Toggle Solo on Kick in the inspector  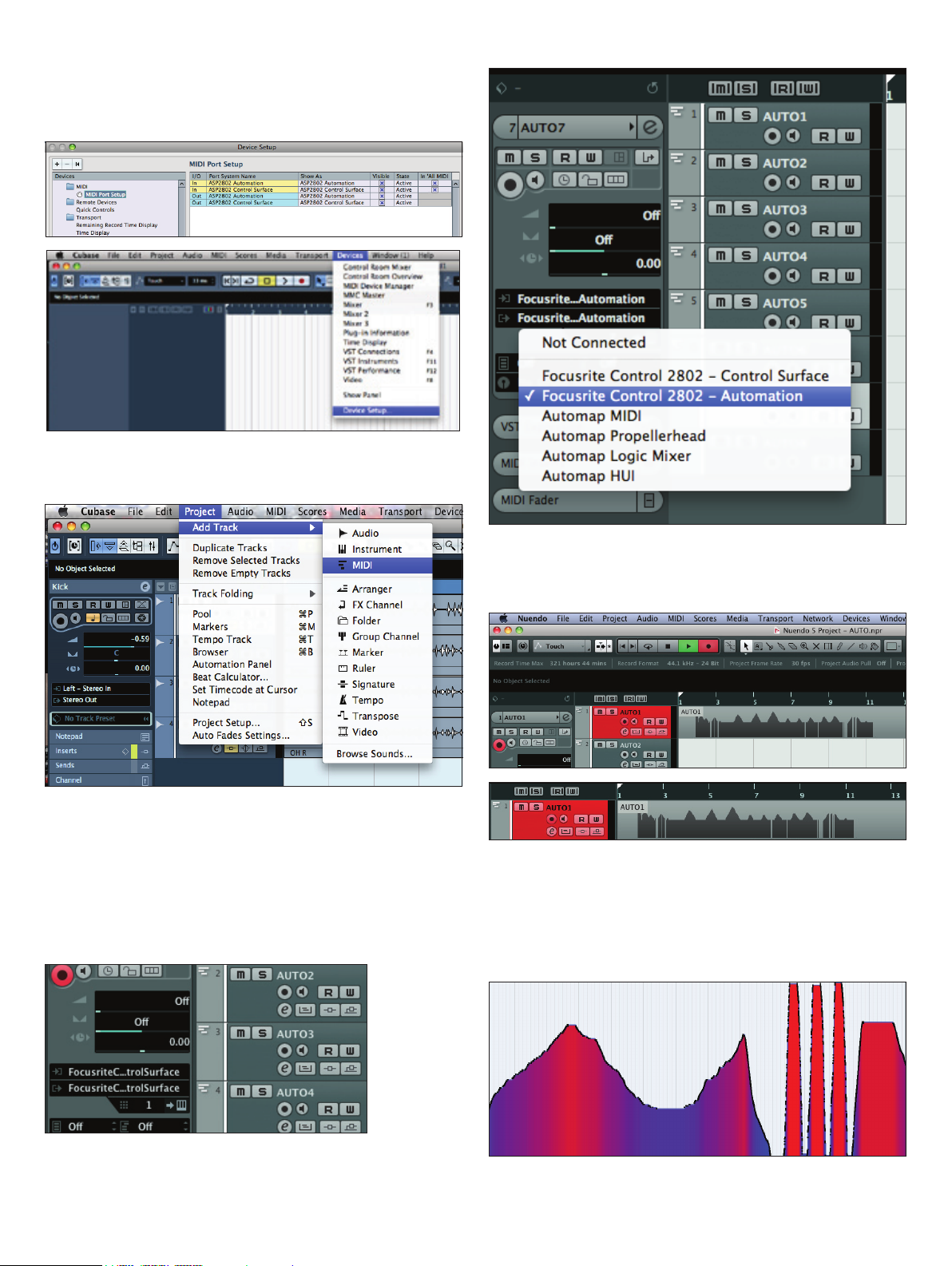pos(74,605)
